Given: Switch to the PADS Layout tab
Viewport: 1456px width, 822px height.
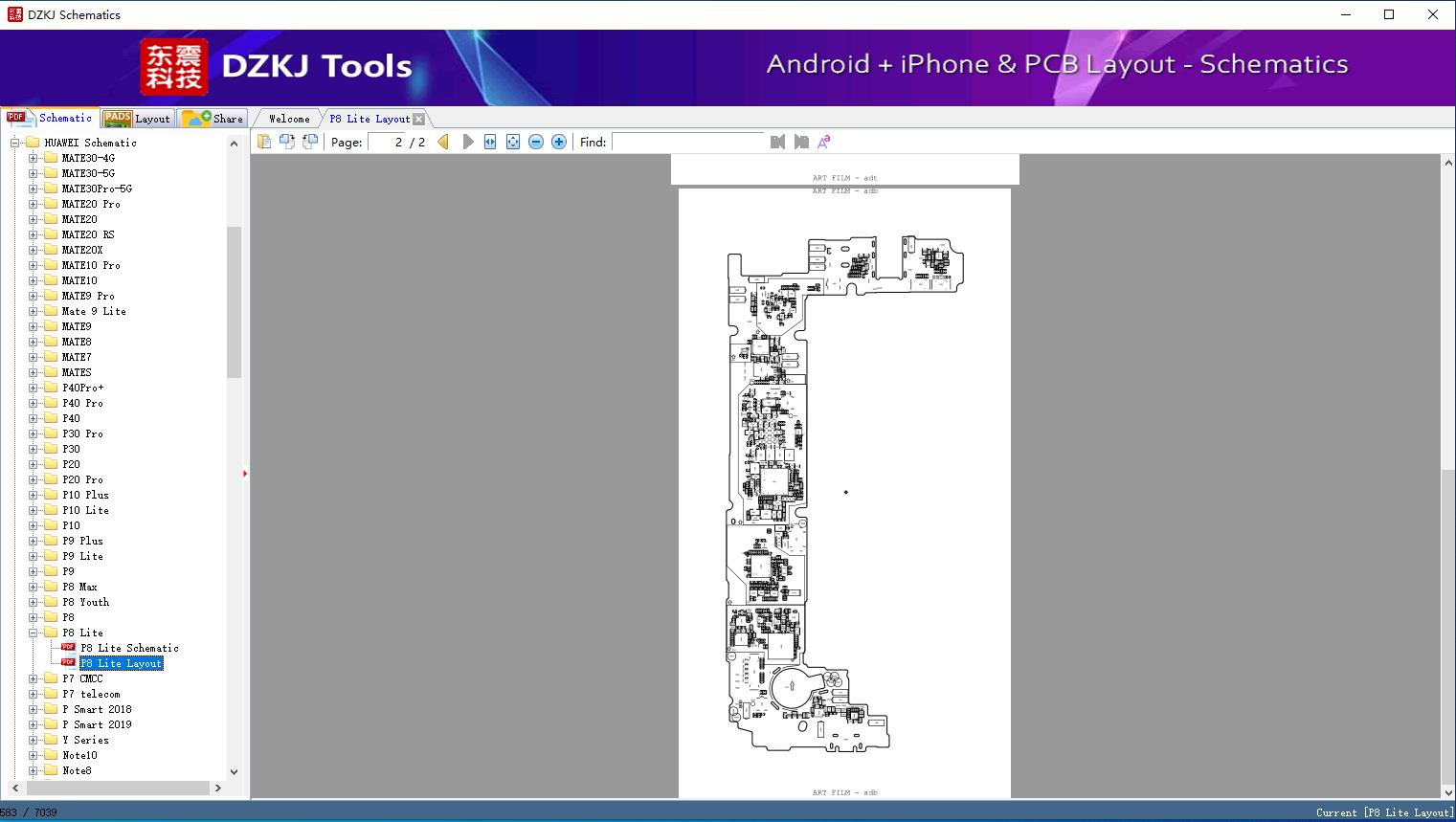Looking at the screenshot, I should click(137, 118).
